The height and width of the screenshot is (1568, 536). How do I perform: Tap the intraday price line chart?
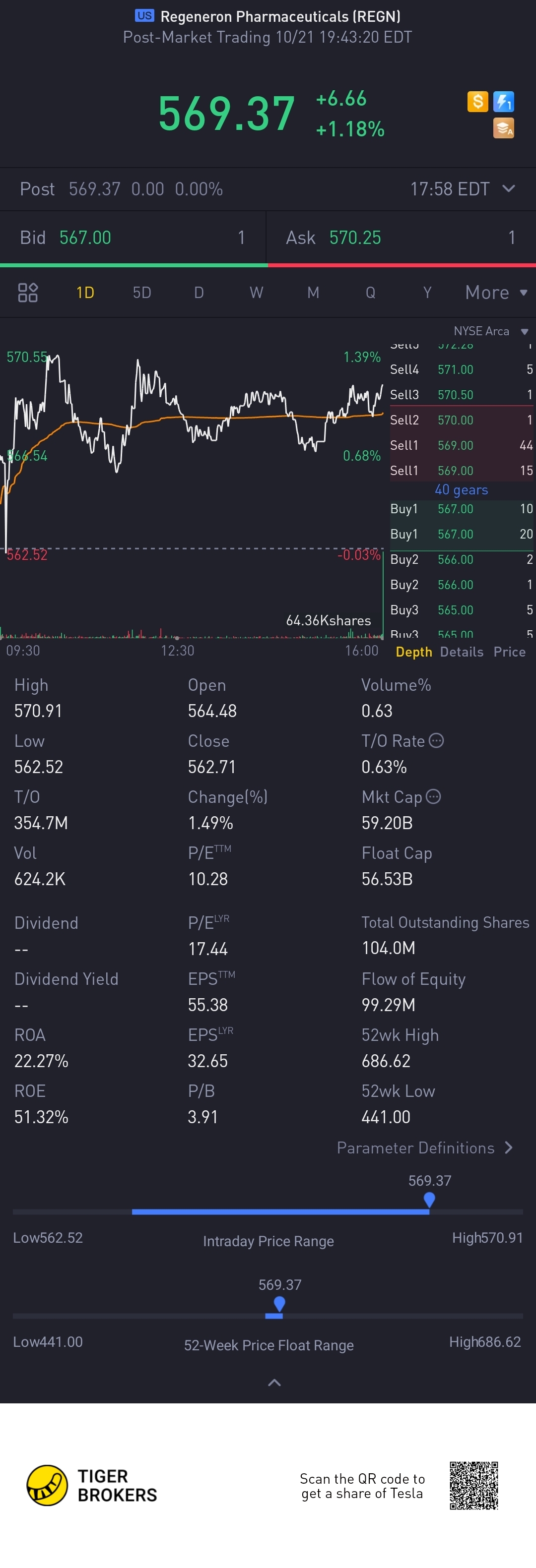tap(191, 450)
